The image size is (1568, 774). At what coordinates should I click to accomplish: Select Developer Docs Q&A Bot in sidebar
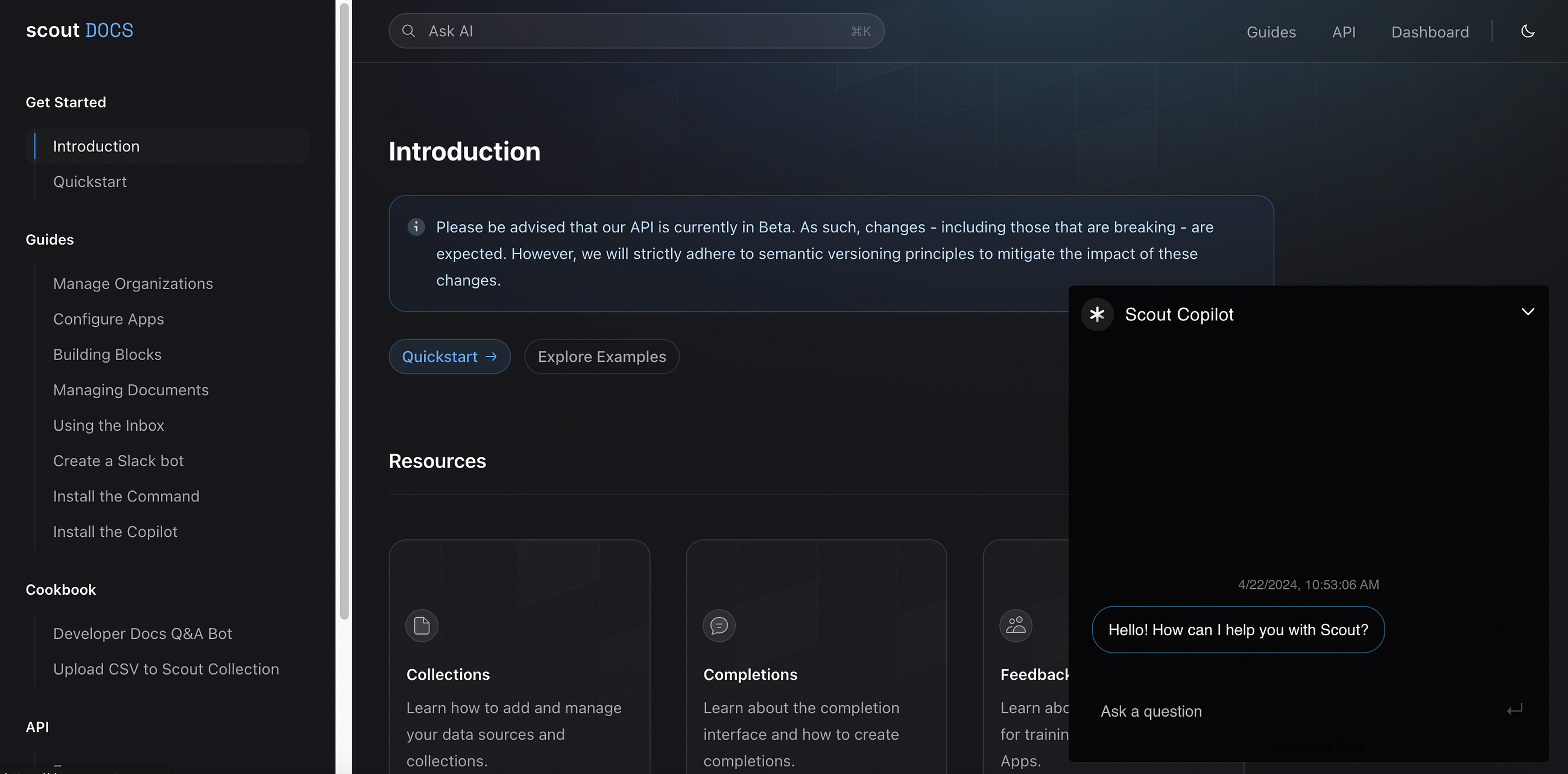click(143, 633)
